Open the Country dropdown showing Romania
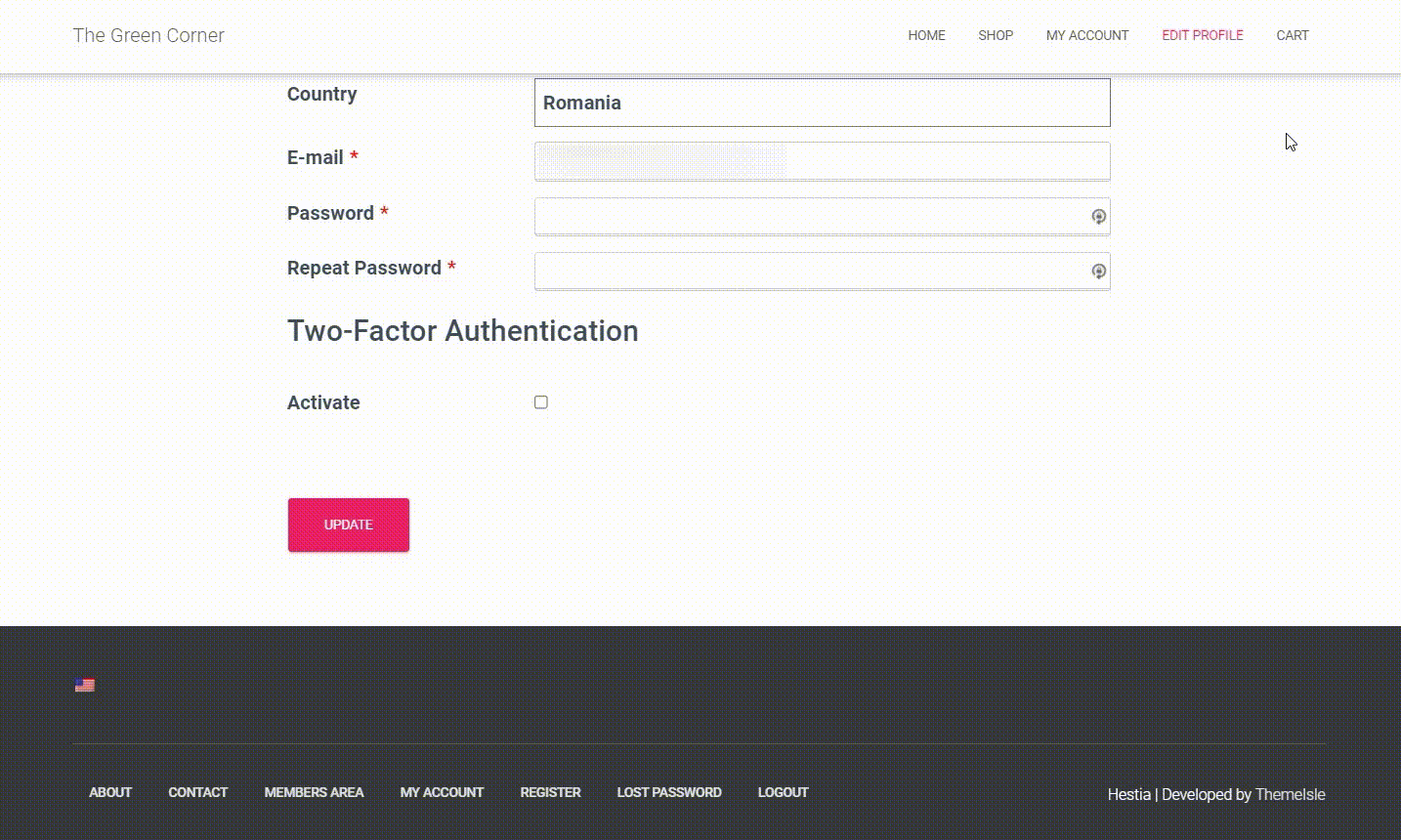This screenshot has height=840, width=1401. click(x=823, y=103)
